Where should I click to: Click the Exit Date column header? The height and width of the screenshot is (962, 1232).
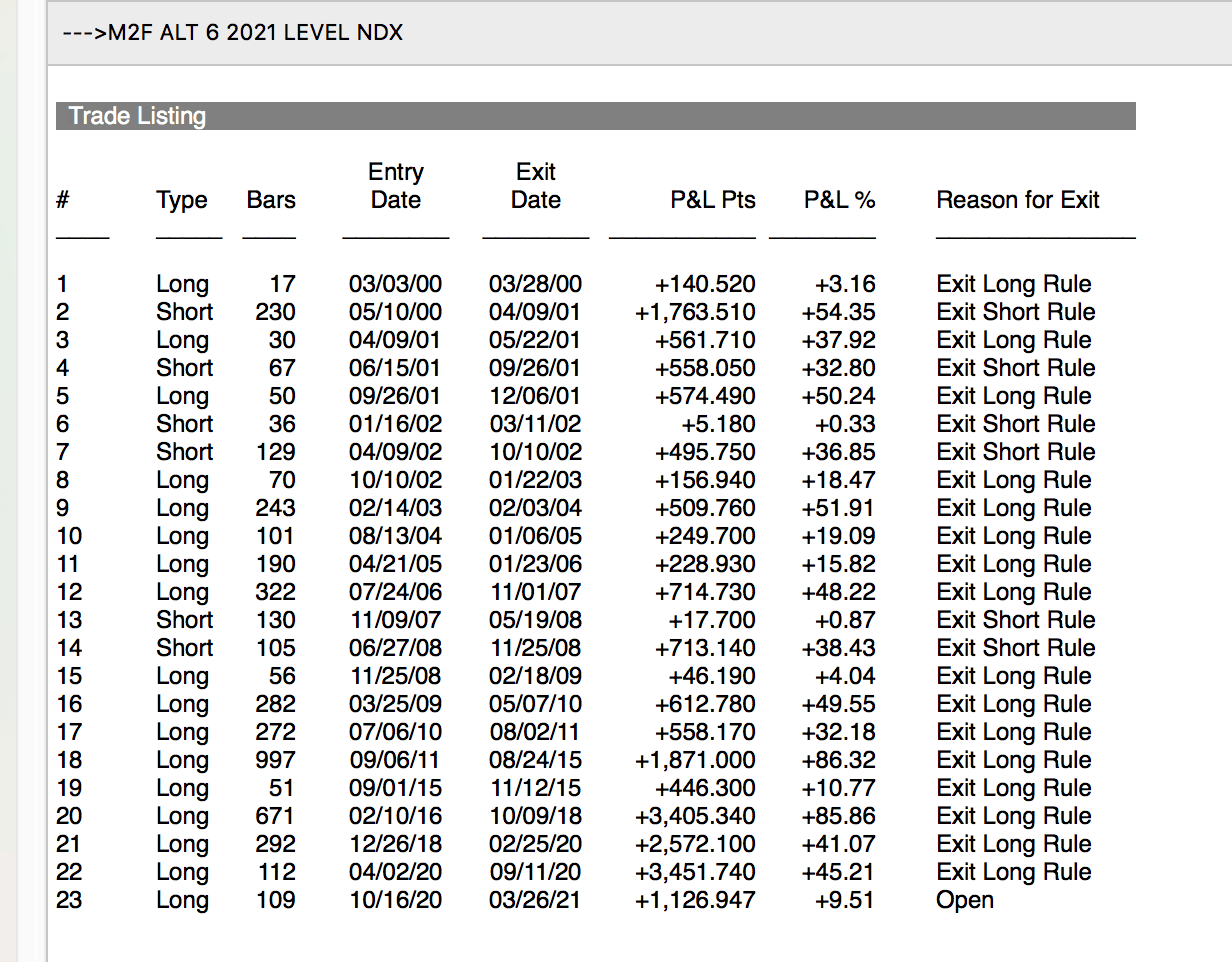coord(535,186)
